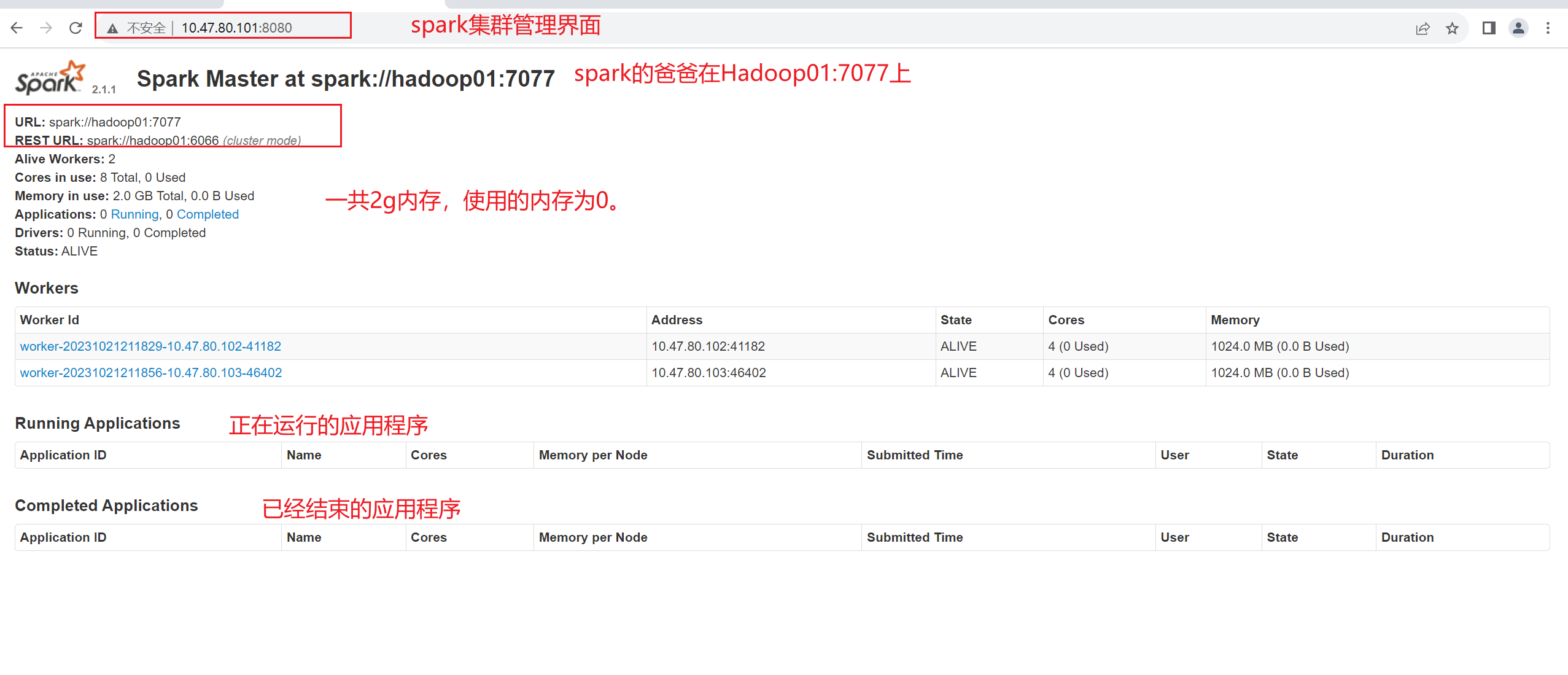Click Completed Applications Duration column header
This screenshot has width=1568, height=675.
point(1407,537)
